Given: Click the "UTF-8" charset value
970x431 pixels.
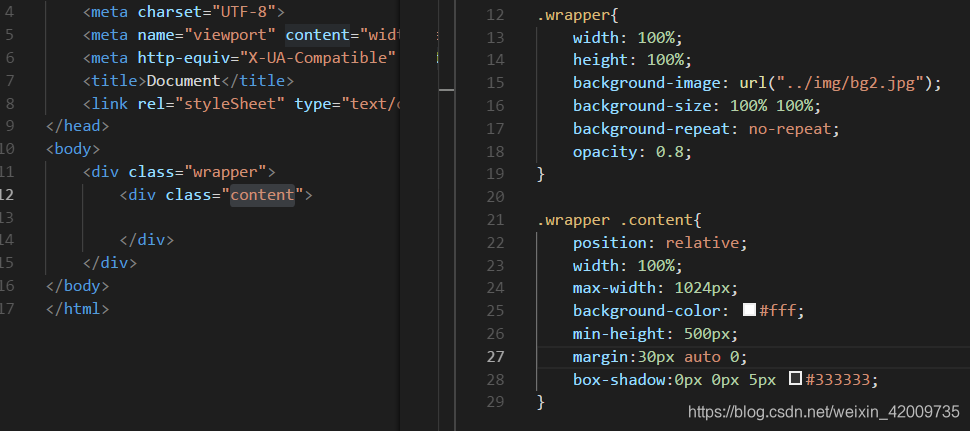Looking at the screenshot, I should [x=244, y=12].
